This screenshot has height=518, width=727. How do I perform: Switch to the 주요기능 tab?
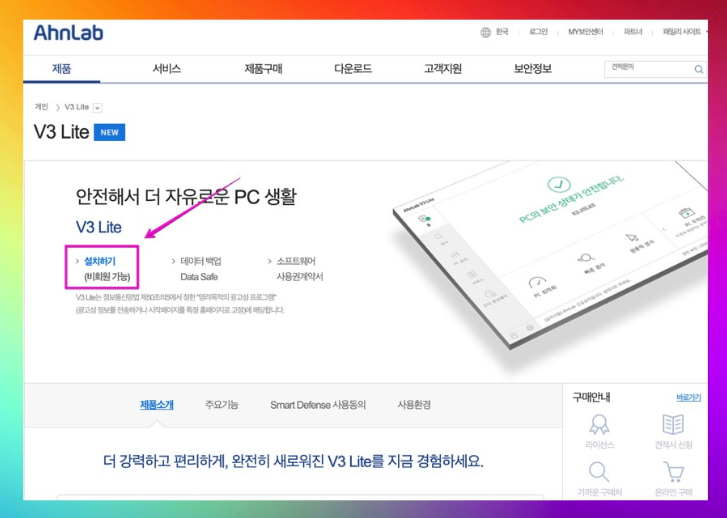(222, 405)
